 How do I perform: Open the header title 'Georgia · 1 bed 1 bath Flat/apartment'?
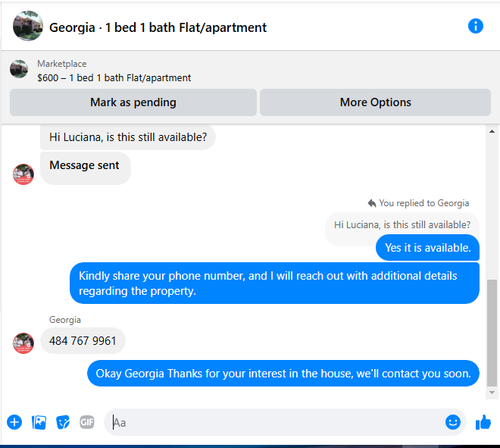(158, 27)
